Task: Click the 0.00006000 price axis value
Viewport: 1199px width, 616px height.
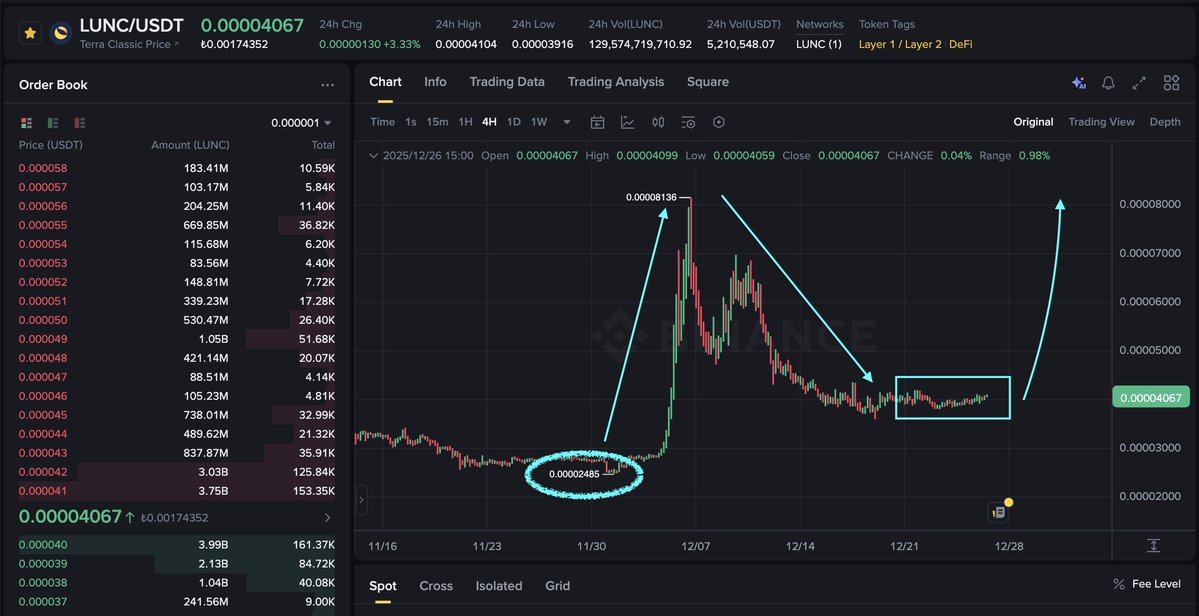Action: pyautogui.click(x=1150, y=301)
